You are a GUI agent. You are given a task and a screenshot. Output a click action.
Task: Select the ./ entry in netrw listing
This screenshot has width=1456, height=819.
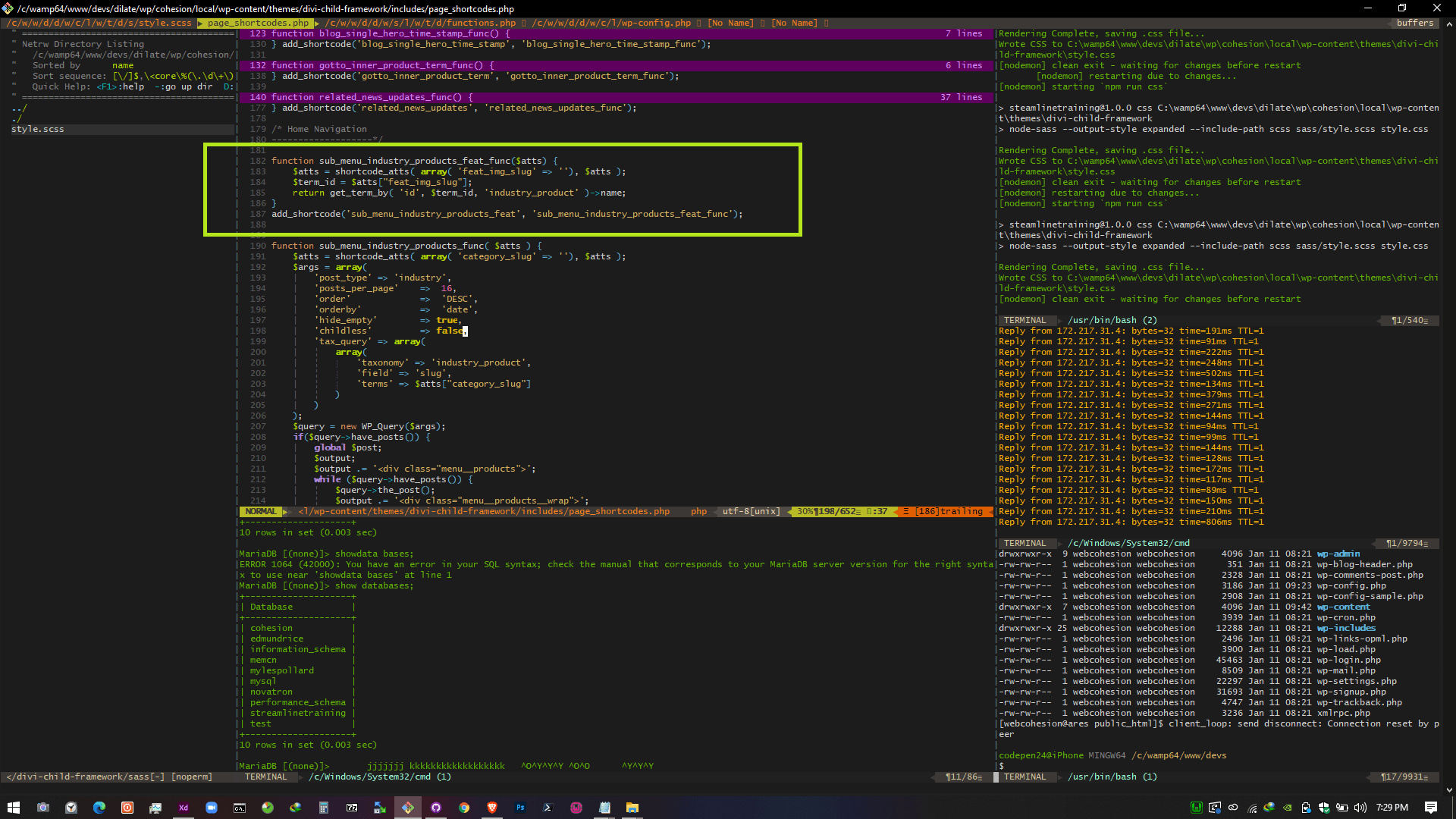(17, 118)
